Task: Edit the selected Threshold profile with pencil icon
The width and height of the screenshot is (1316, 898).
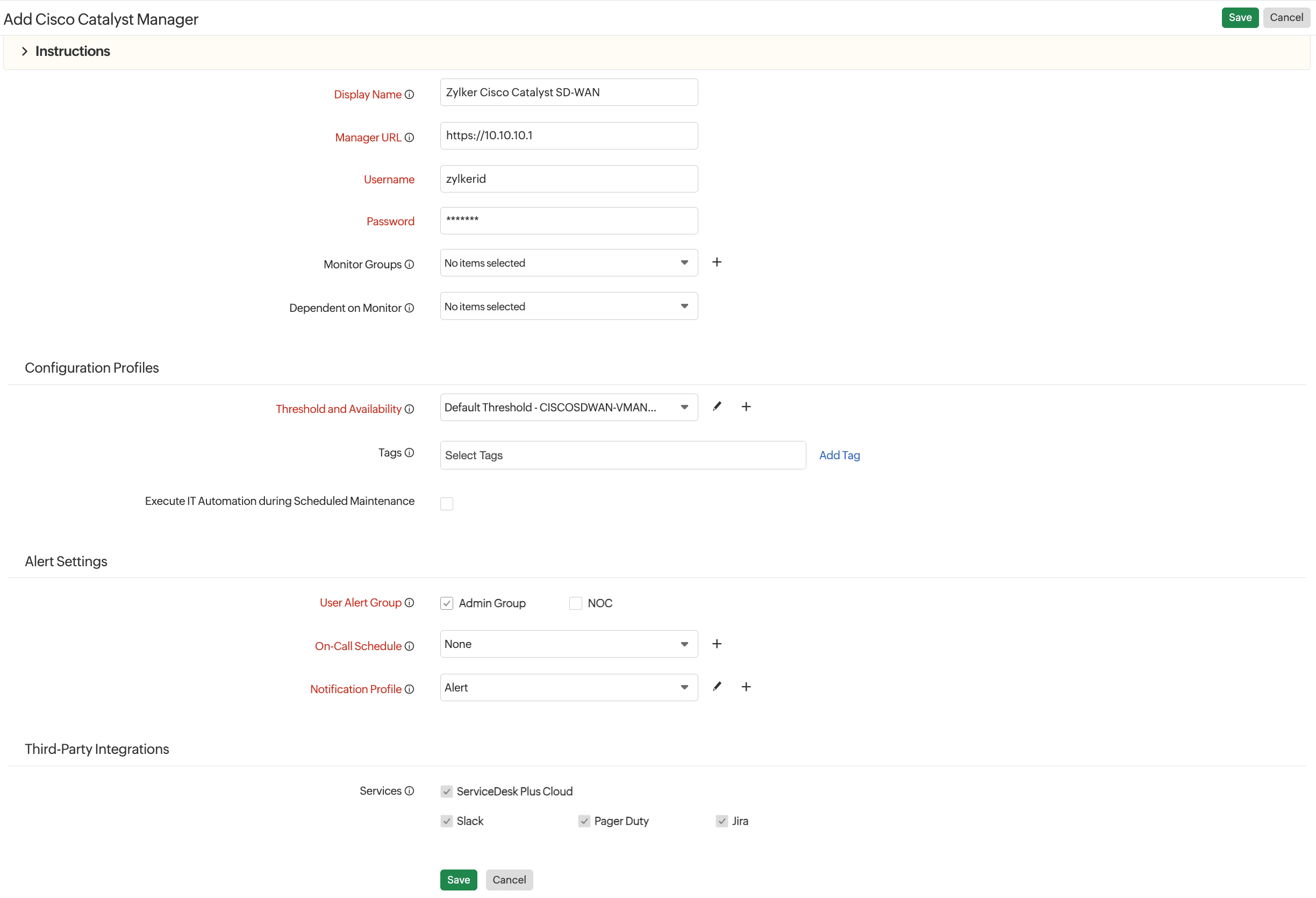Action: tap(717, 406)
